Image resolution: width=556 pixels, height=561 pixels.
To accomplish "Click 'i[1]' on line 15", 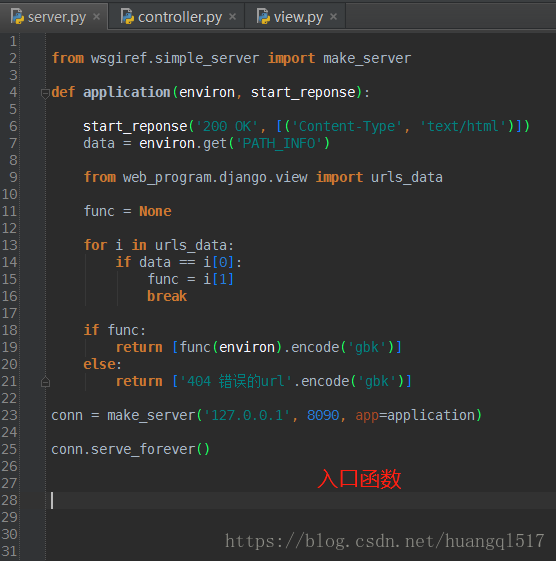I will pos(218,279).
